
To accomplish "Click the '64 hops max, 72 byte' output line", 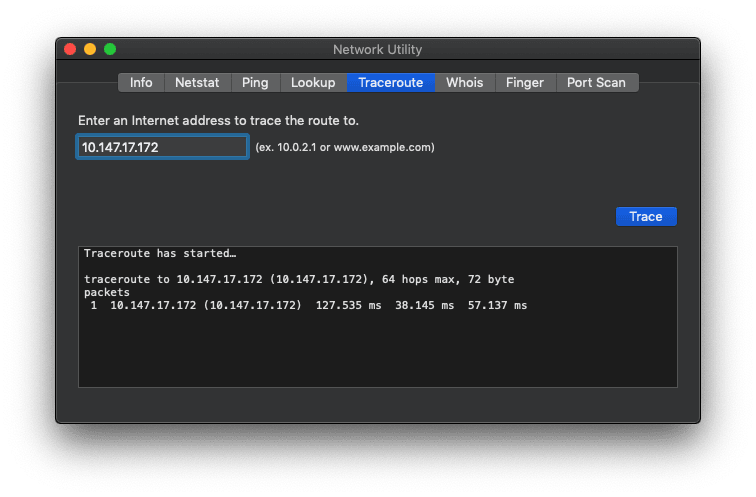I will coord(299,280).
